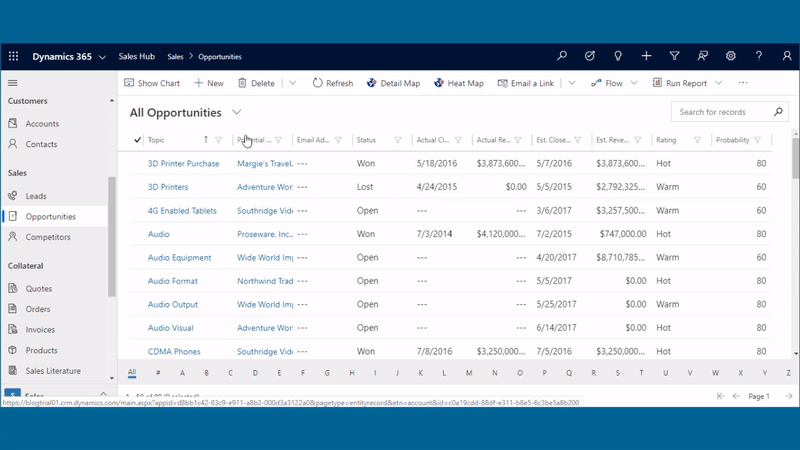Click the Won status for Audio row
This screenshot has width=800, height=450.
(366, 234)
